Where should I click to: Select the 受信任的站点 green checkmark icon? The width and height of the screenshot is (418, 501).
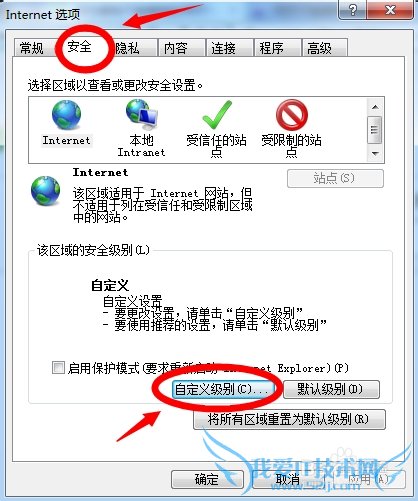pyautogui.click(x=217, y=115)
